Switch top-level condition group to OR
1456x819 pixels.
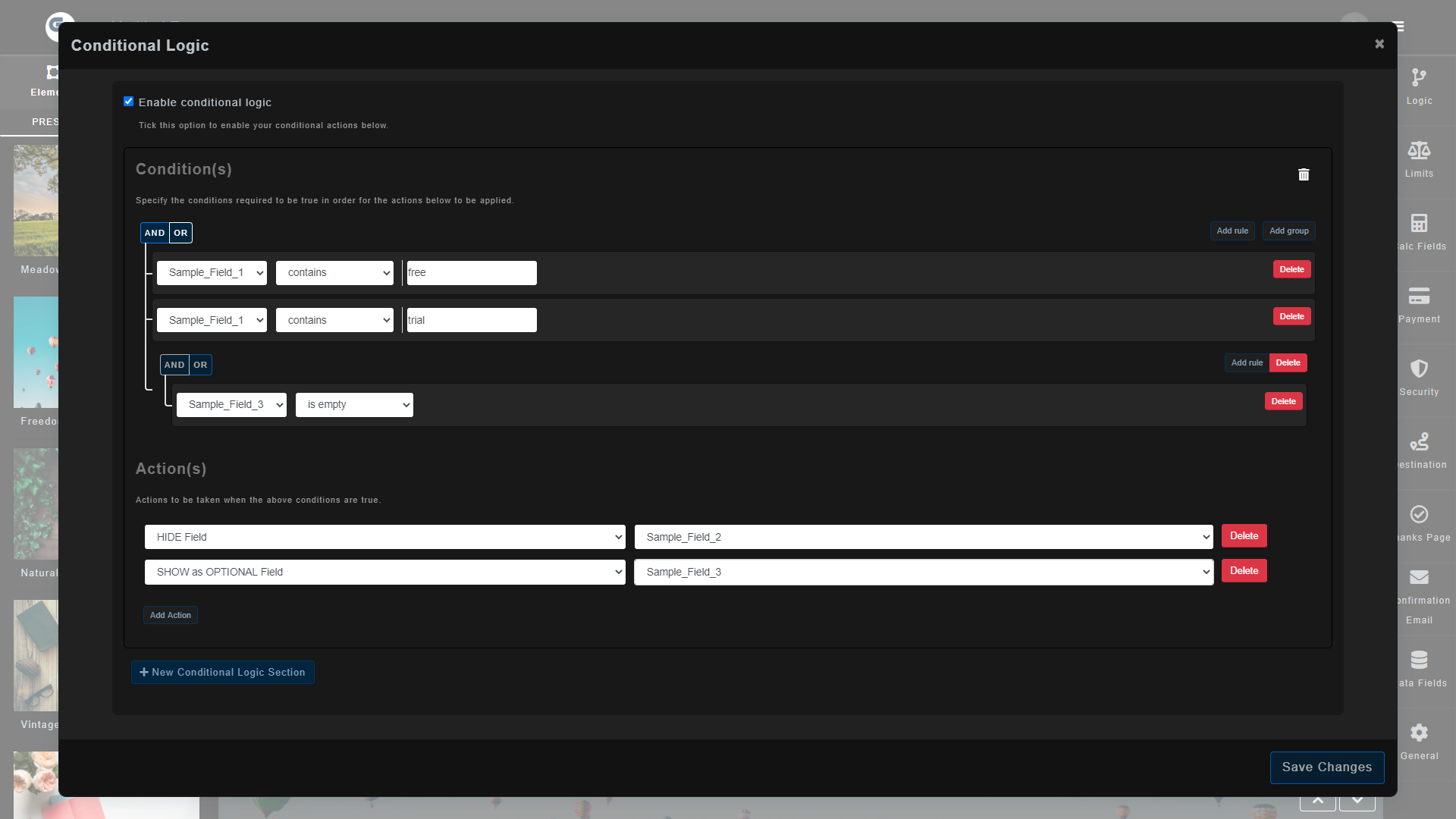180,233
